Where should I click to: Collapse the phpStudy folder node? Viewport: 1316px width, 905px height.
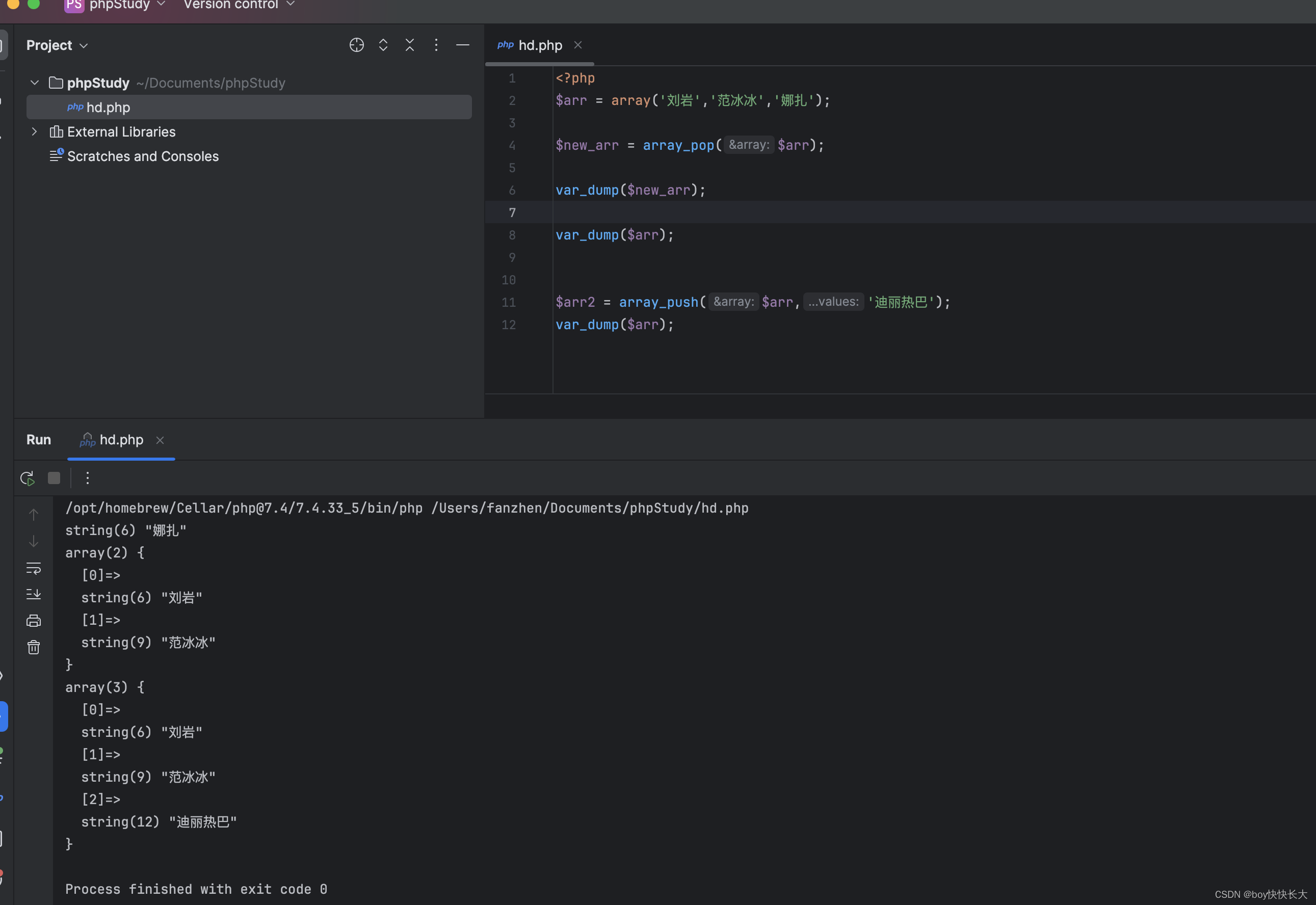click(x=35, y=83)
